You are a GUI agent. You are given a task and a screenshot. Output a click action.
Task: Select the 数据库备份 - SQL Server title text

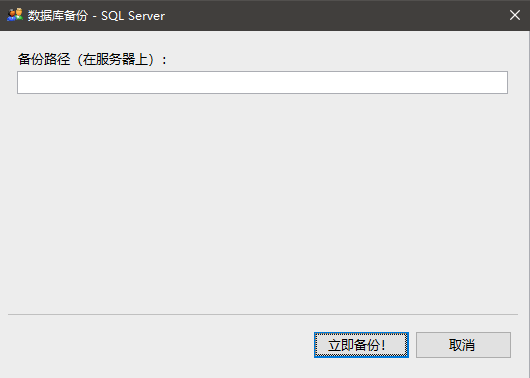click(x=96, y=16)
